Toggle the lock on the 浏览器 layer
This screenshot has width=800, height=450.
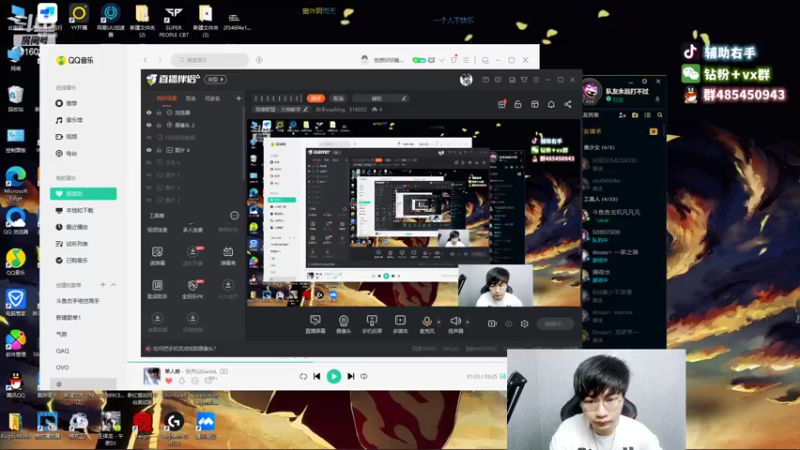point(159,112)
